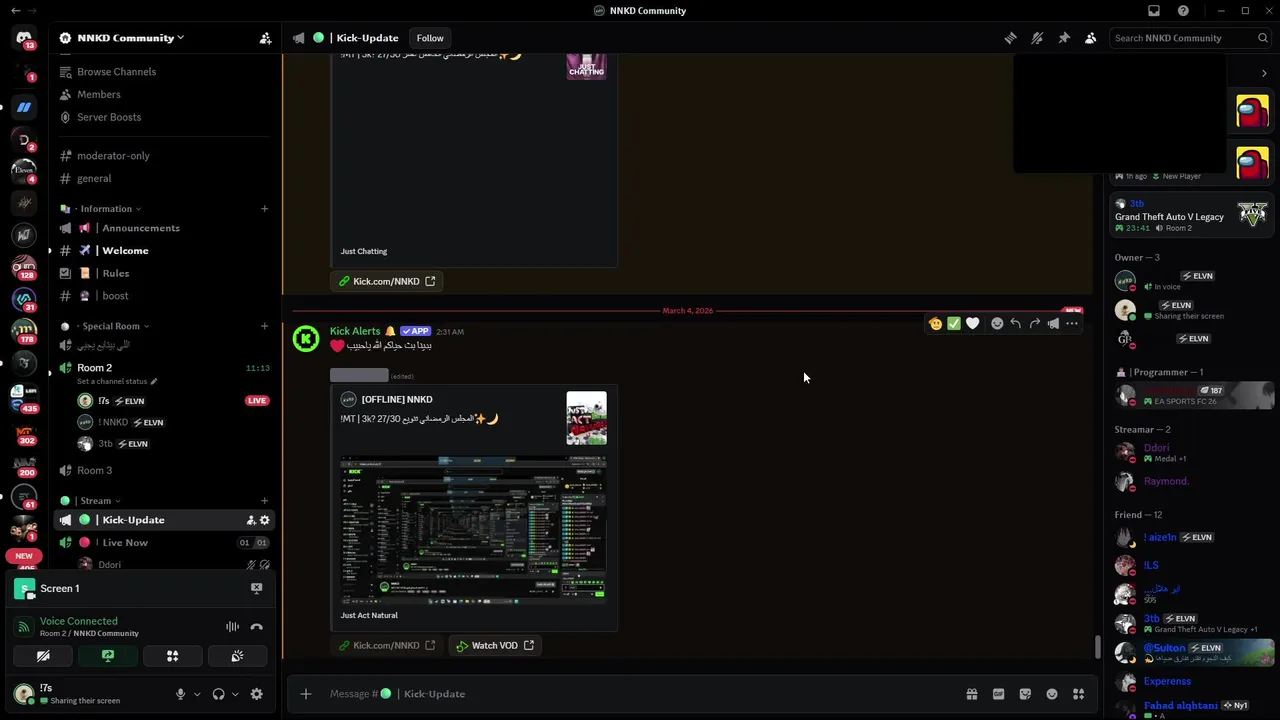
Task: Open the emoji picker icon
Action: [x=1052, y=694]
